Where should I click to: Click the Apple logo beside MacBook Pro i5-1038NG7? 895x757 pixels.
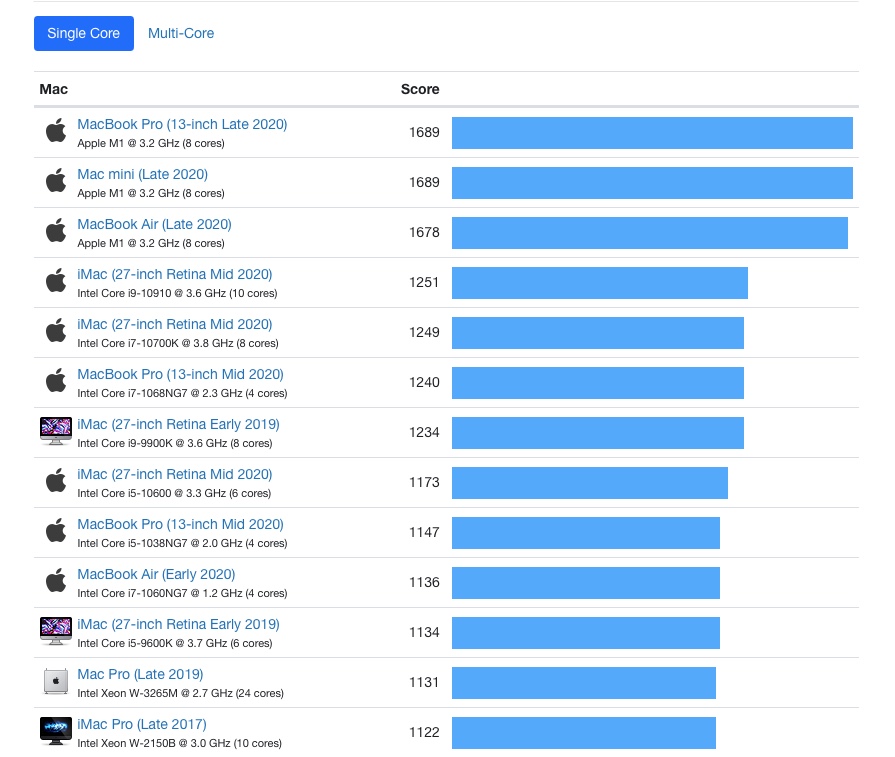(x=56, y=530)
